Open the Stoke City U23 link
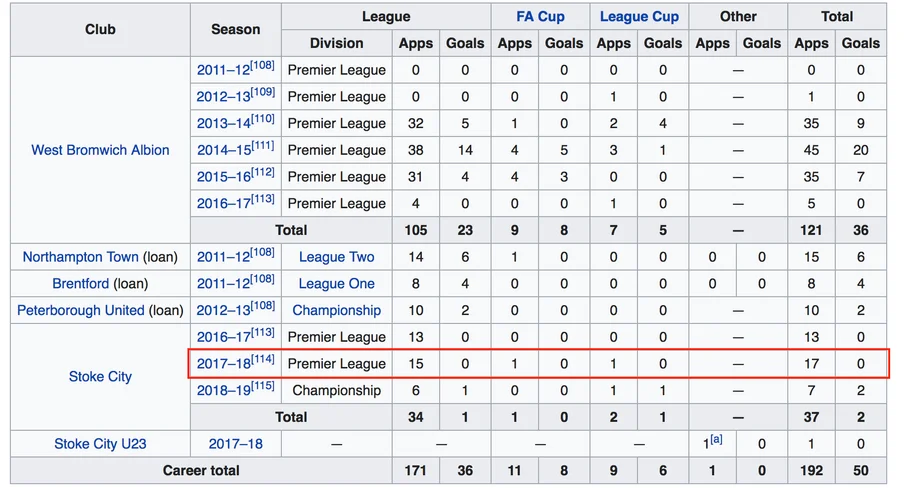This screenshot has width=904, height=500. [100, 444]
